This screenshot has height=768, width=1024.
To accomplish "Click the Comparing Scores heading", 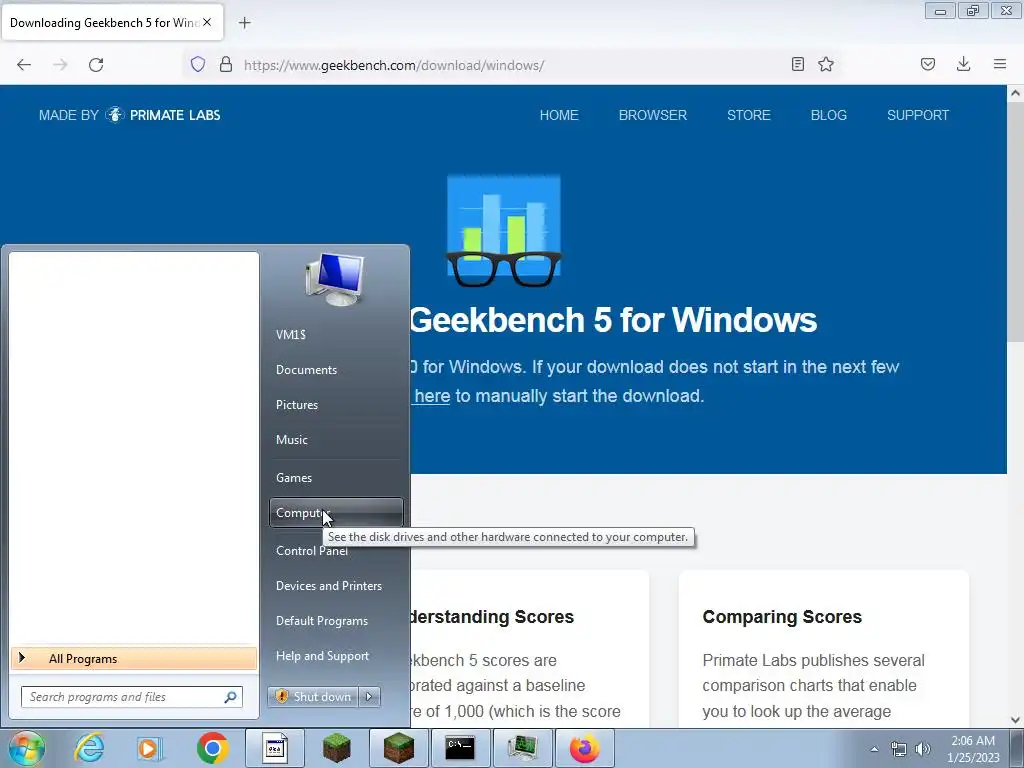I will 782,616.
